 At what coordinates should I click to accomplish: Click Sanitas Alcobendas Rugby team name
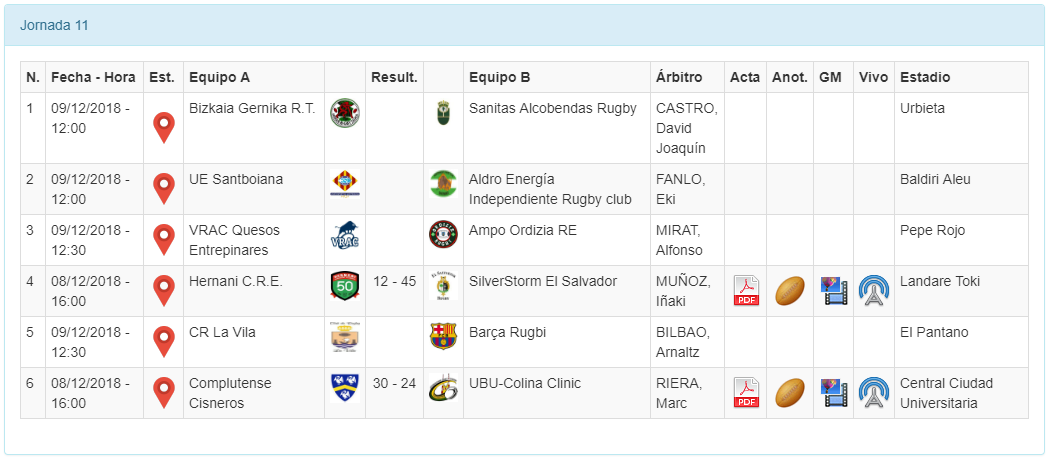click(552, 108)
